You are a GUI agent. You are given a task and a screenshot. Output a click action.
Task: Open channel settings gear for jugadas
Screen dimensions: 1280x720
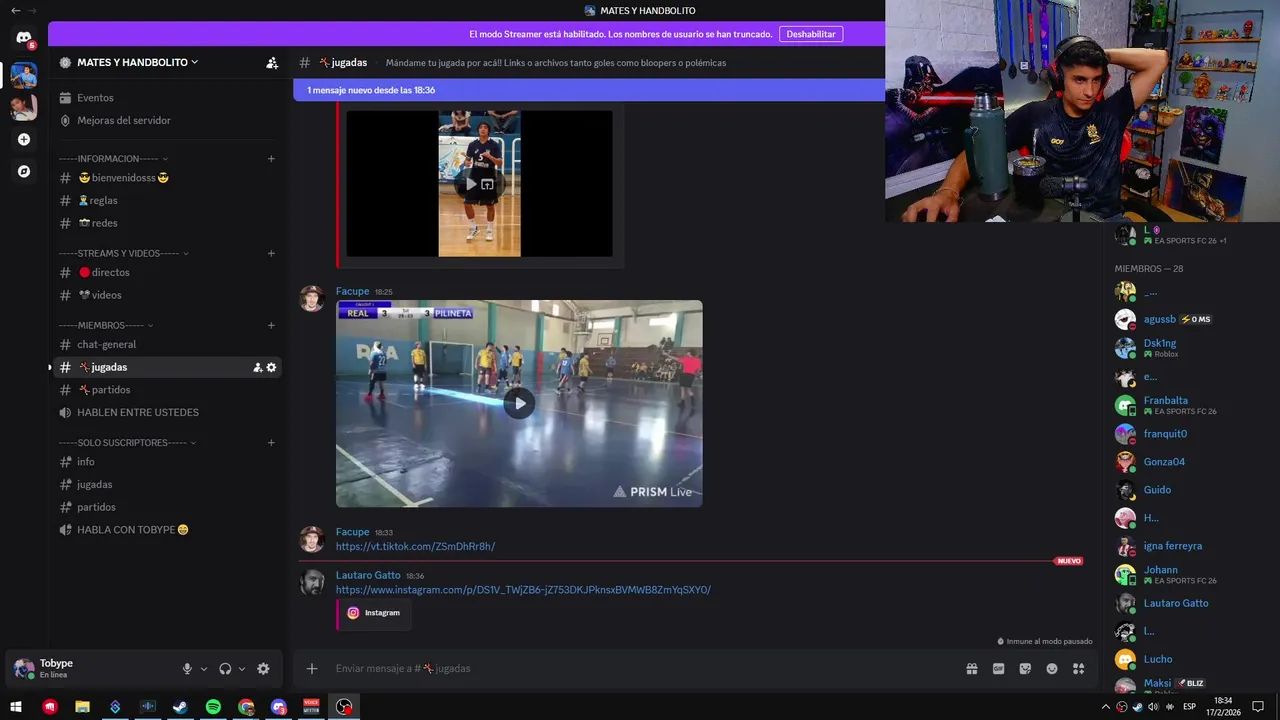(x=271, y=367)
